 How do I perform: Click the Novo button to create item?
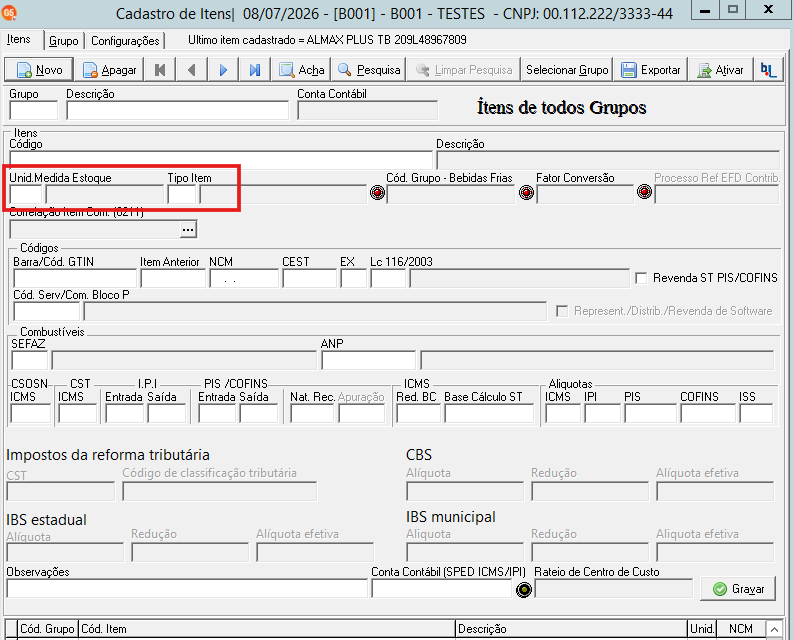click(39, 70)
